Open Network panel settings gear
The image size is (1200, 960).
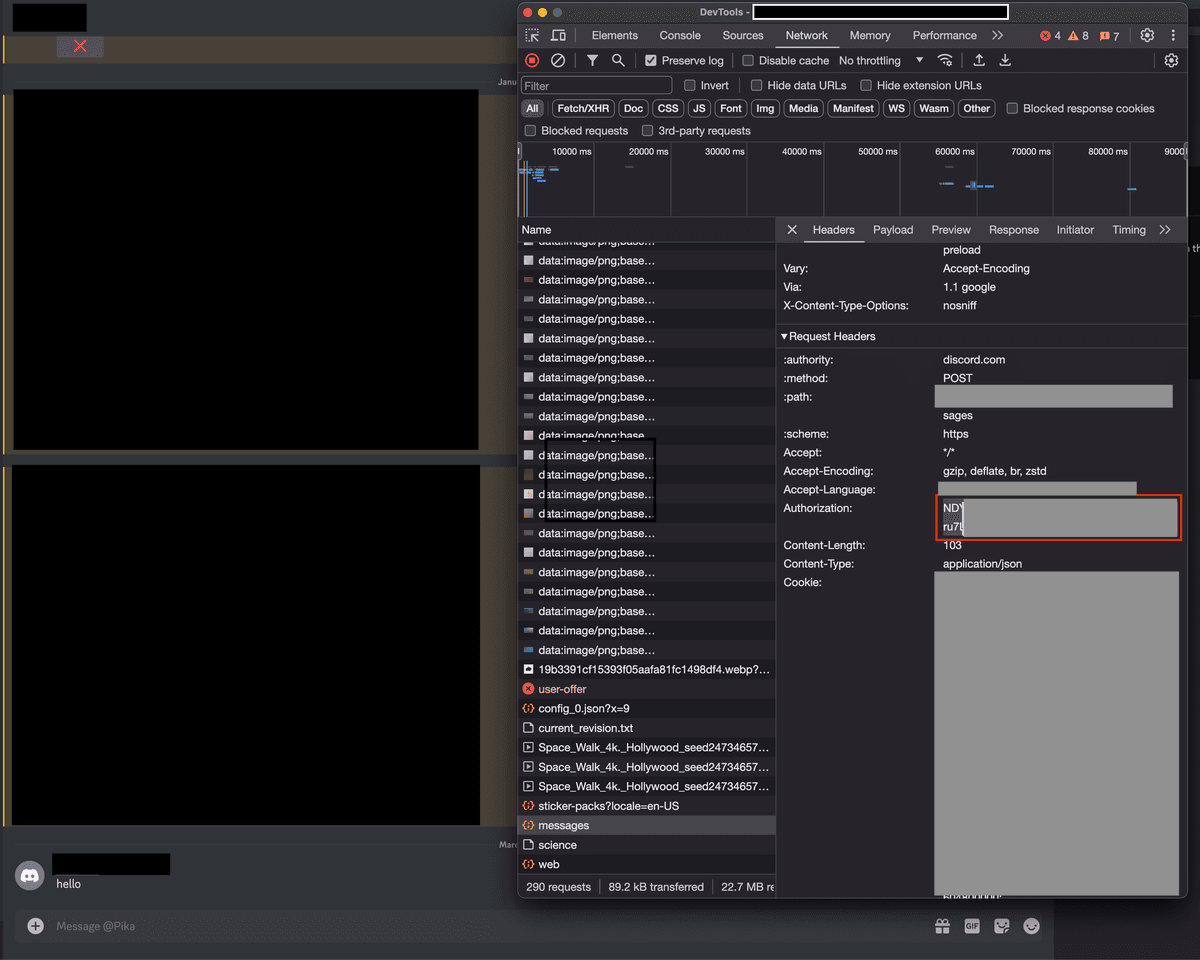(1172, 61)
